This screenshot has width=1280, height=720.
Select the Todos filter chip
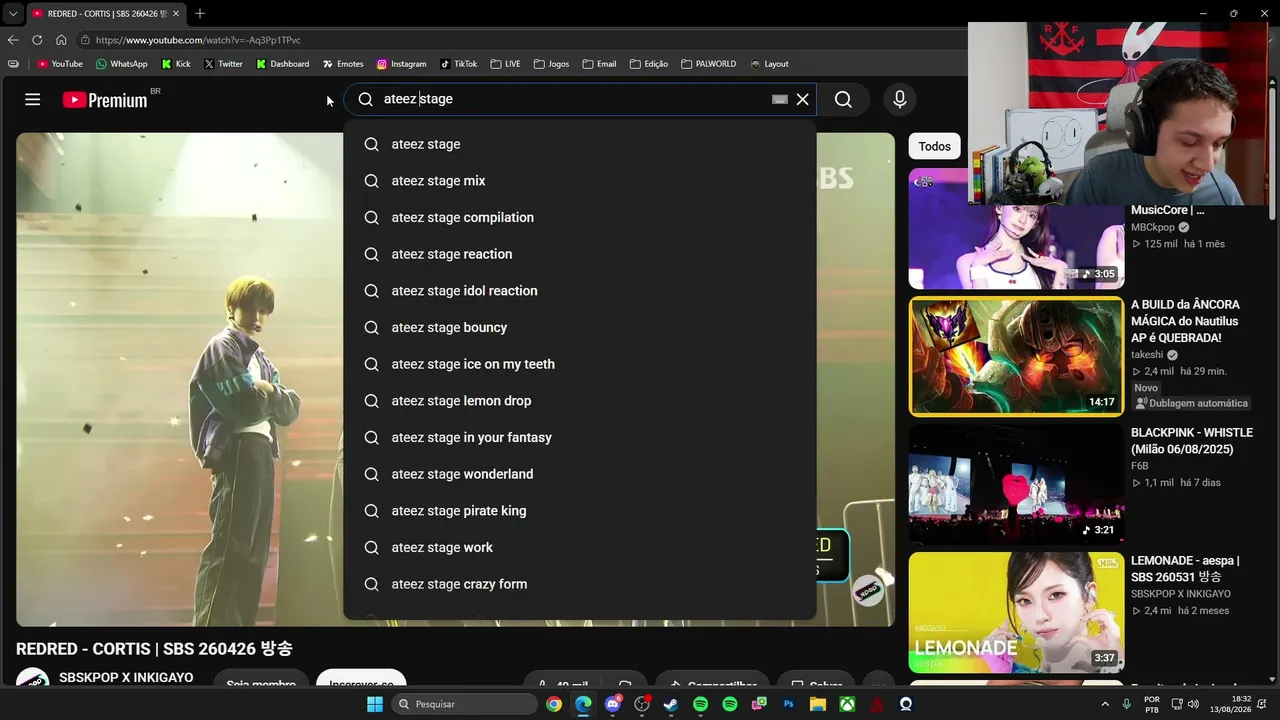pos(934,146)
